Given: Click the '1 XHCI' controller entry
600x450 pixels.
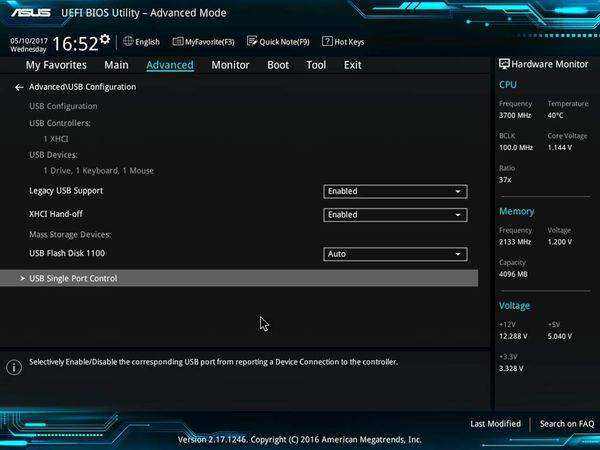Looking at the screenshot, I should (56, 139).
